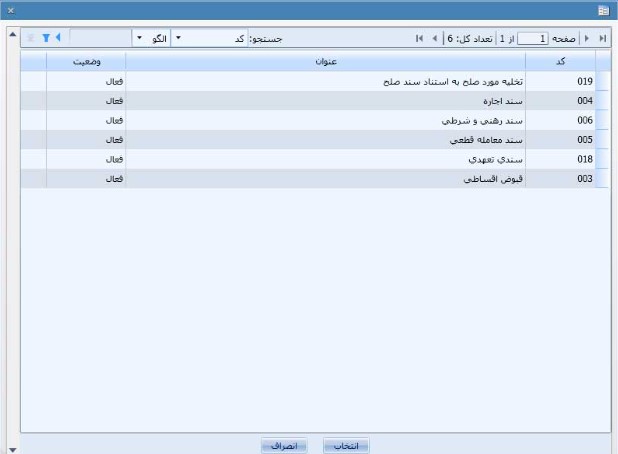Click the blue search arrow icon

tap(58, 38)
